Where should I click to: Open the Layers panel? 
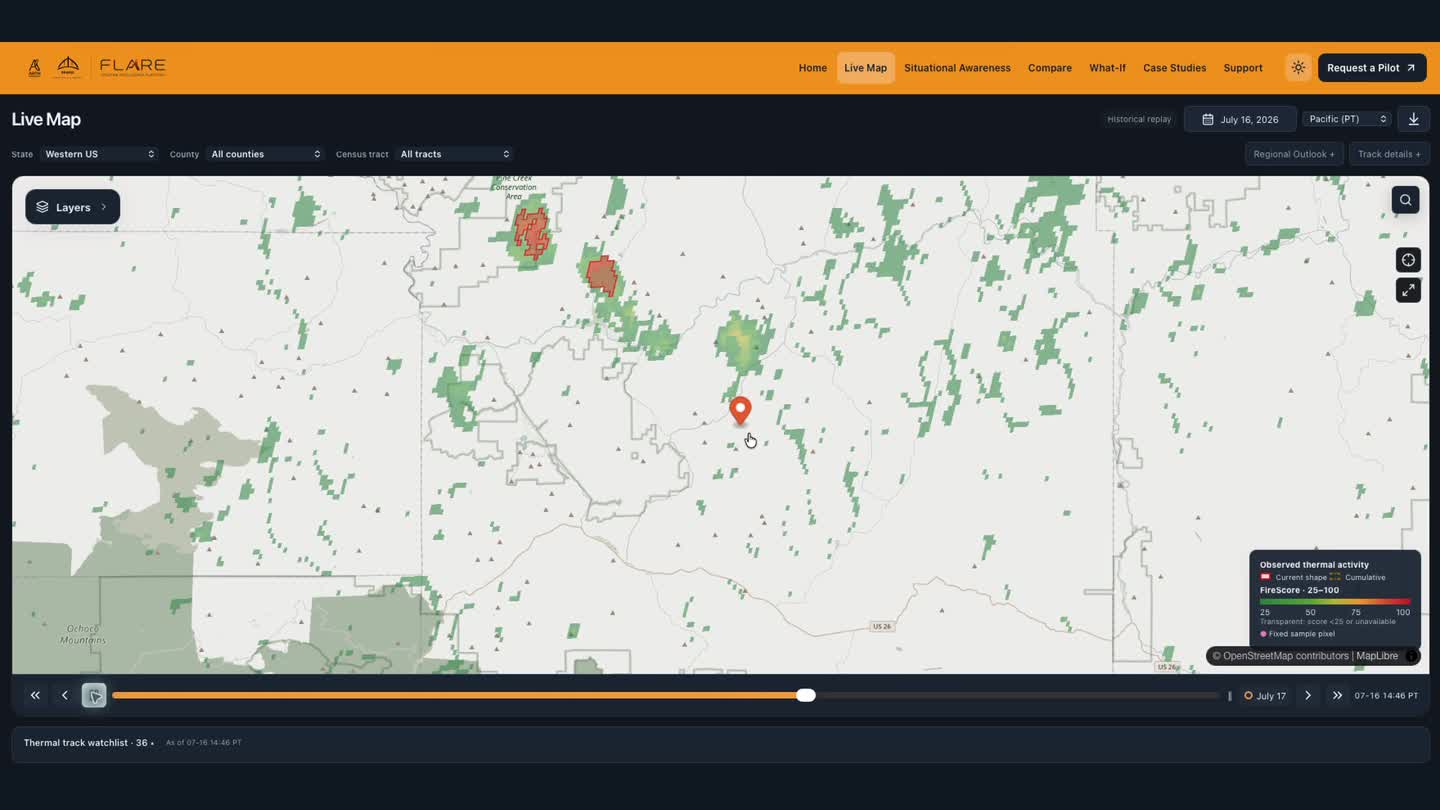click(73, 207)
